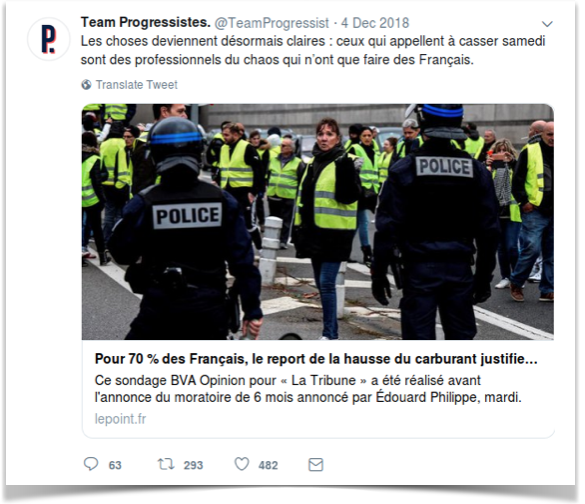Image resolution: width=585 pixels, height=504 pixels.
Task: Open the 'Pour 70 % des Français' headline
Action: point(316,359)
